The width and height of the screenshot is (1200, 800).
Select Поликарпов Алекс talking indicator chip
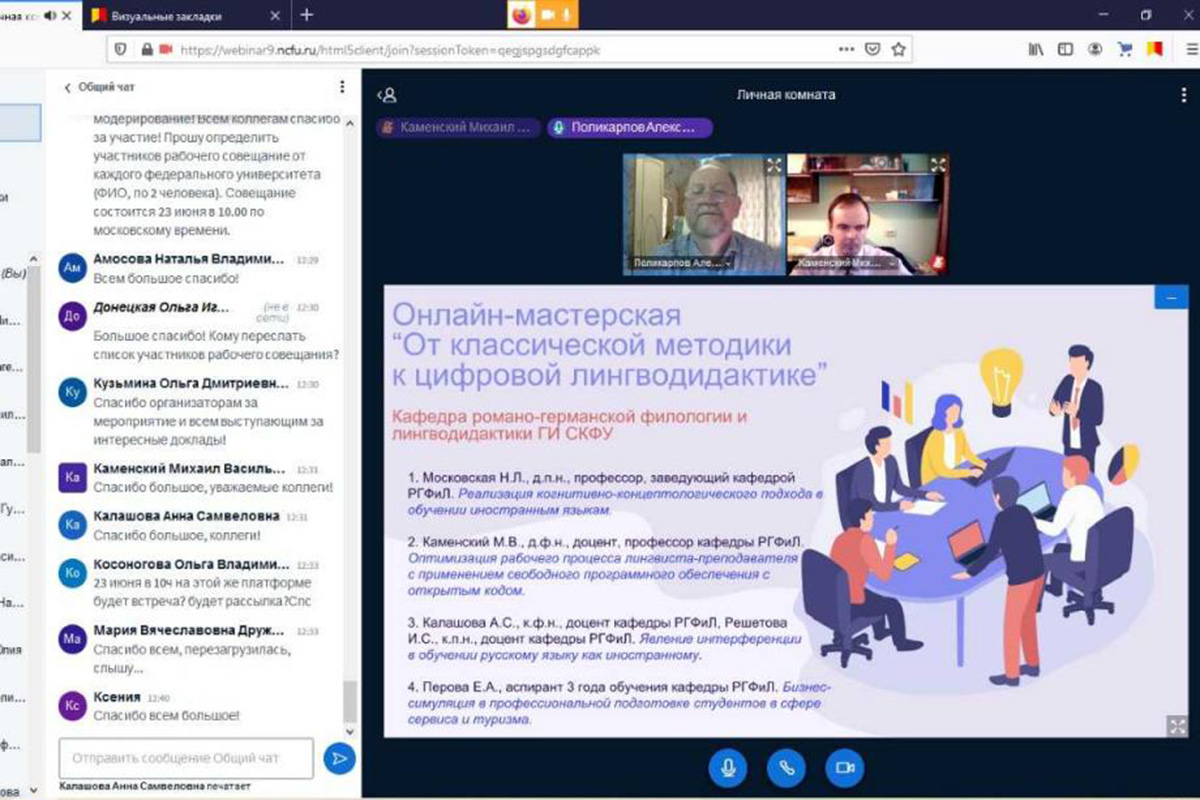[630, 128]
